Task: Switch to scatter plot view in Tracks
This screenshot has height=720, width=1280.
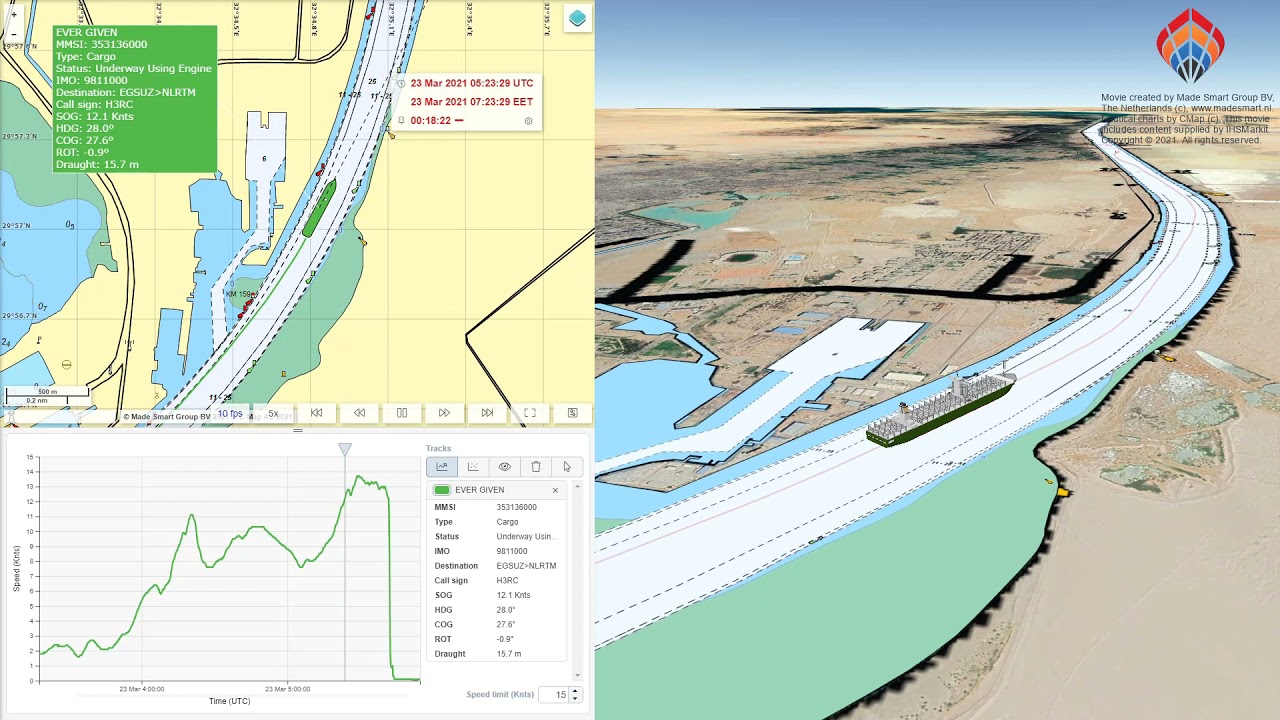Action: [x=473, y=467]
